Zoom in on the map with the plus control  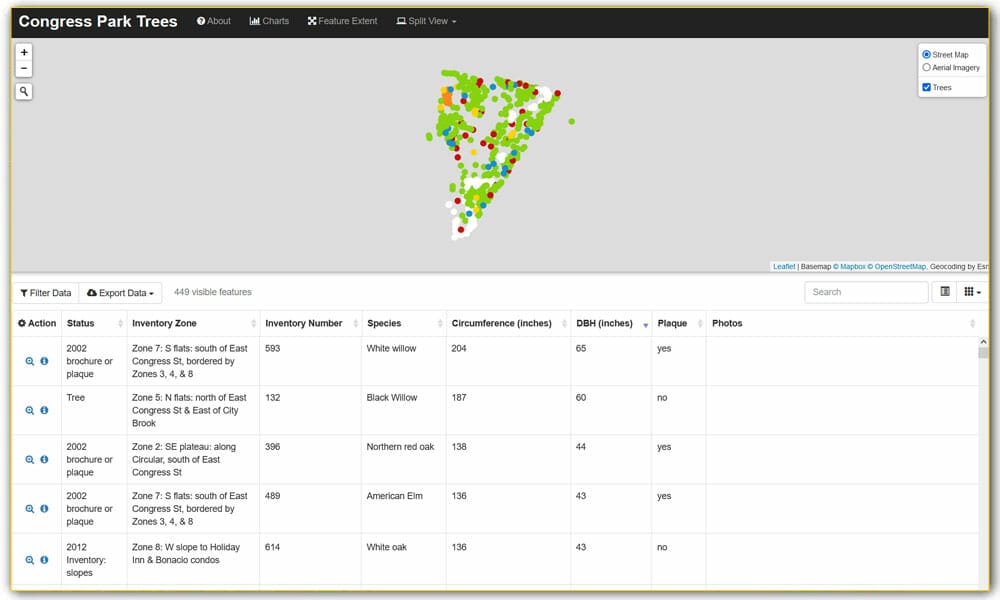click(24, 50)
